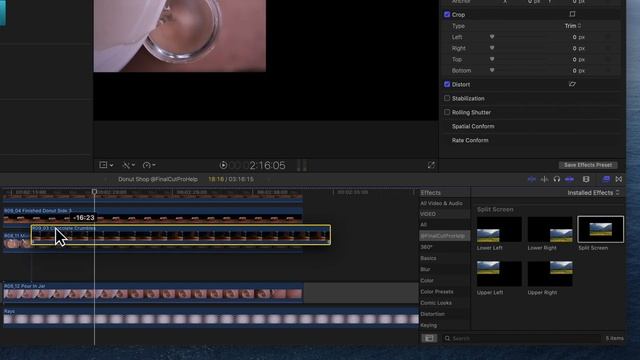The width and height of the screenshot is (640, 360).
Task: Select the Basics effects category
Action: [428, 258]
